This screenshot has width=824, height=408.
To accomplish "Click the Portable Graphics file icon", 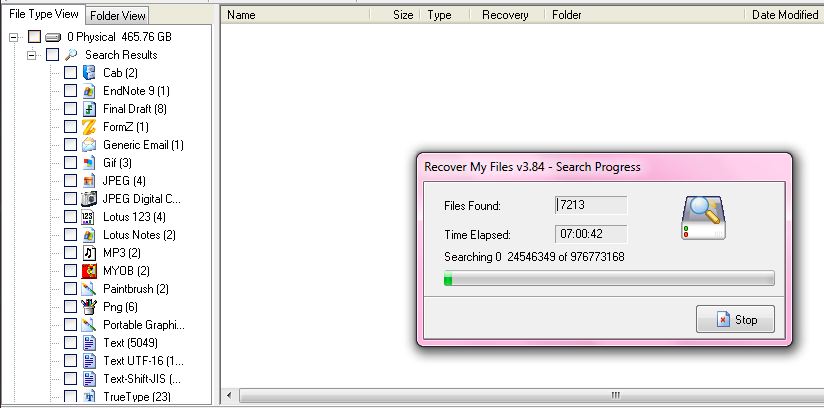I will (89, 325).
